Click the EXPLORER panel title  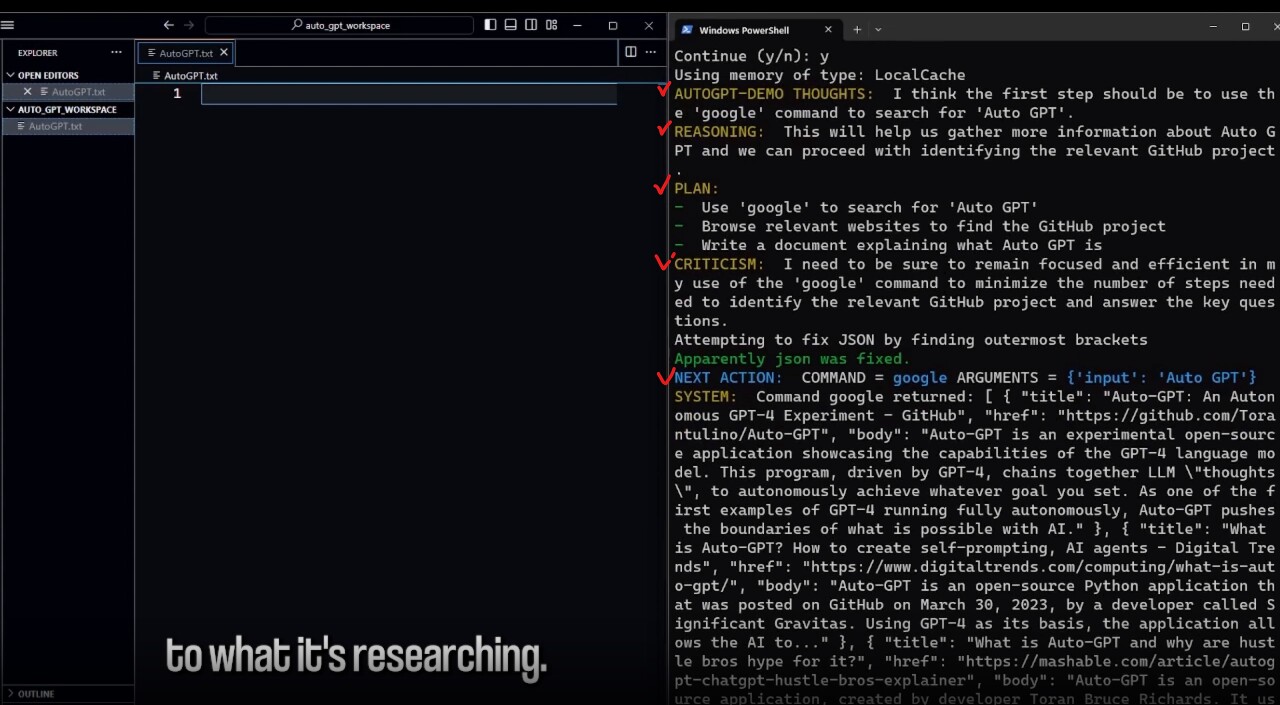point(38,53)
